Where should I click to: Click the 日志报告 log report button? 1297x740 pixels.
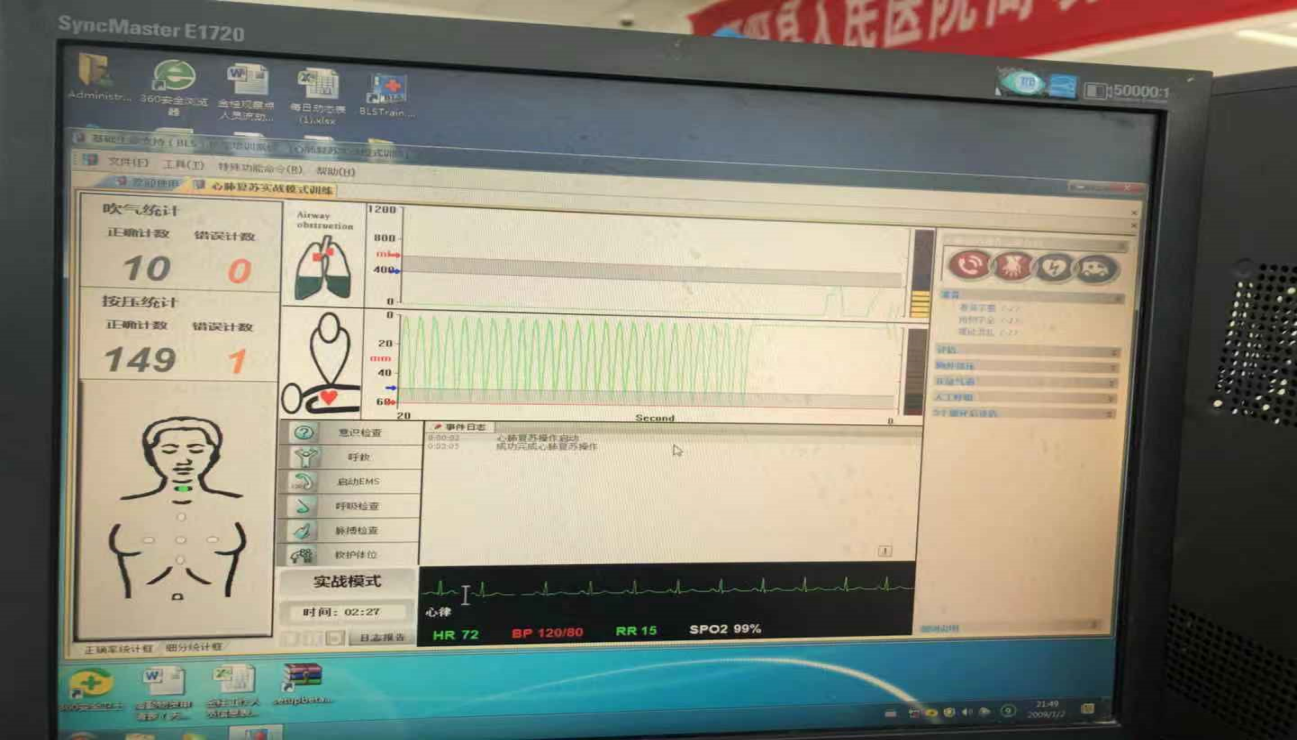(x=382, y=637)
